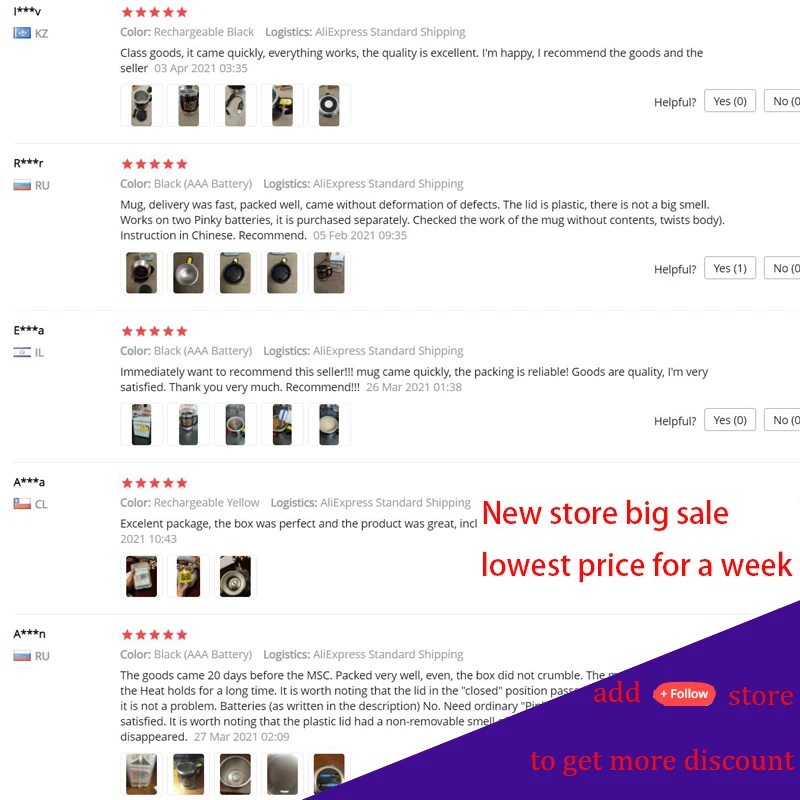Click the Russian flag under R***r
The image size is (800, 800).
(x=22, y=185)
